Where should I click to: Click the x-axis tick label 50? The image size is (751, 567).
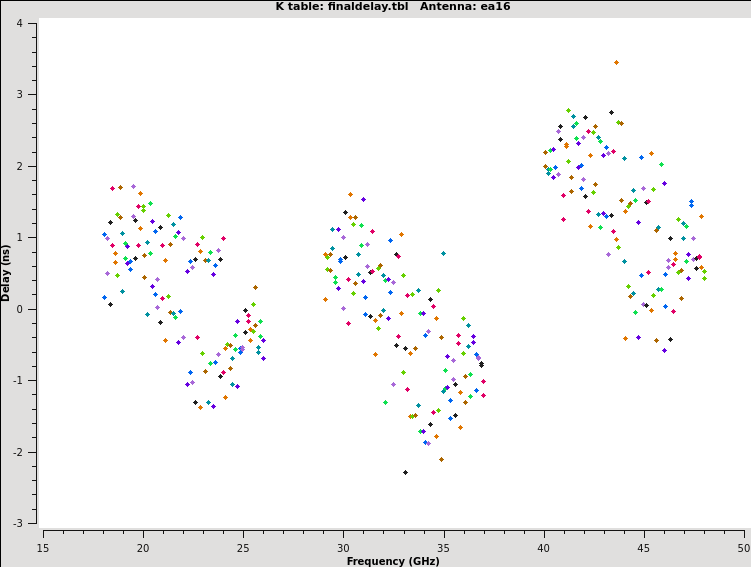(x=743, y=548)
